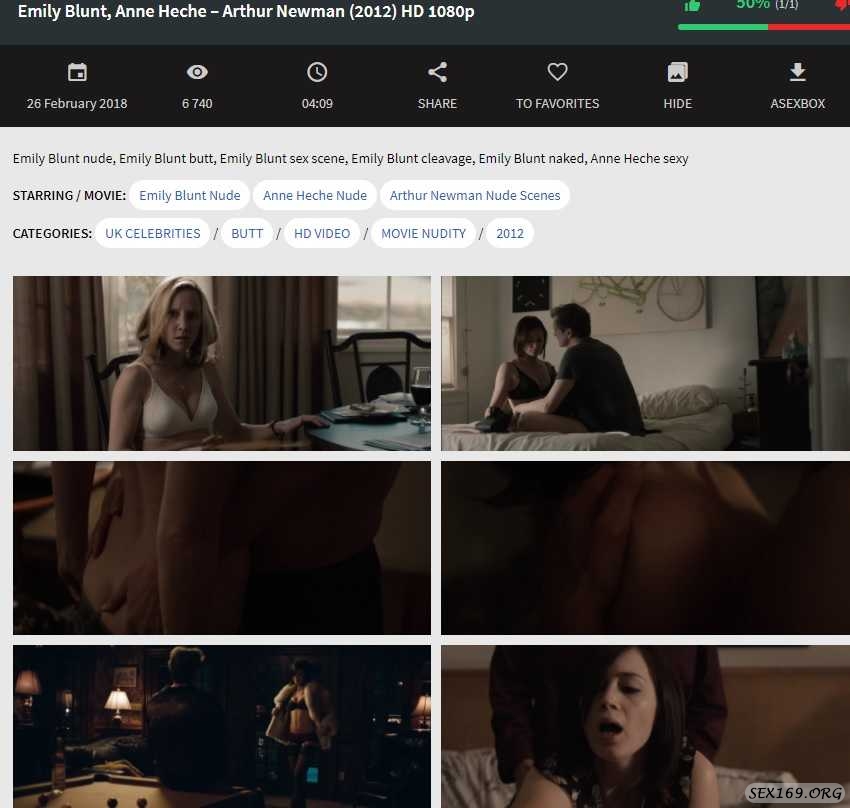Click the download arrow icon above ASEXBOX
850x808 pixels.
tap(797, 72)
